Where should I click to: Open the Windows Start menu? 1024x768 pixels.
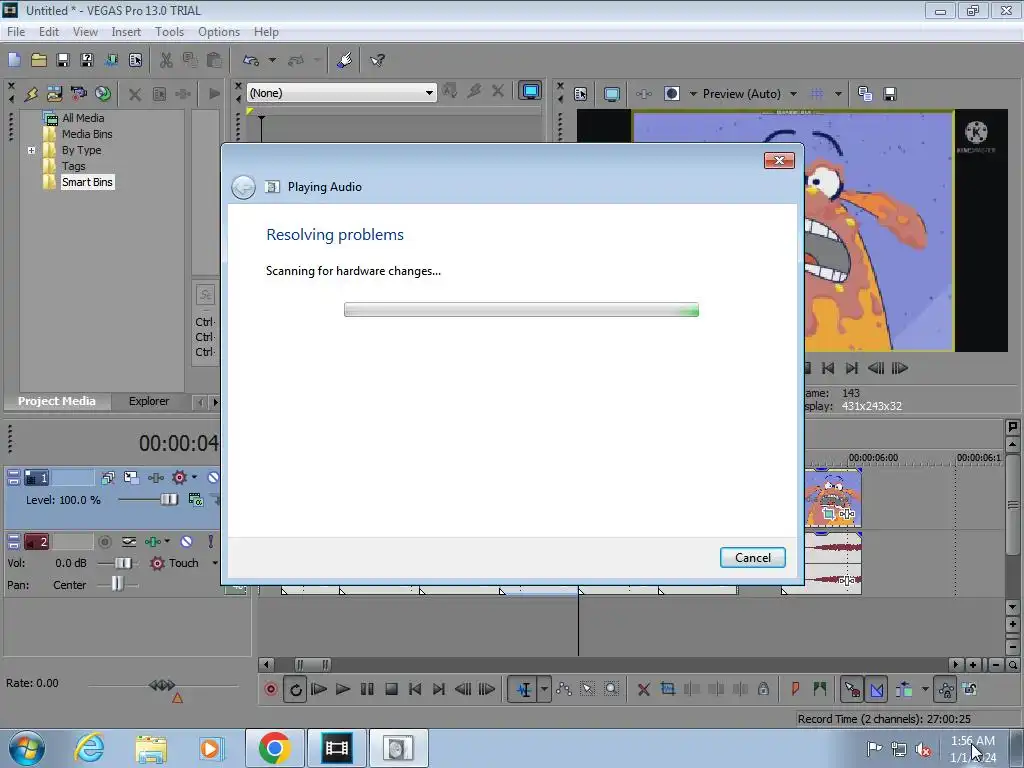pyautogui.click(x=26, y=748)
